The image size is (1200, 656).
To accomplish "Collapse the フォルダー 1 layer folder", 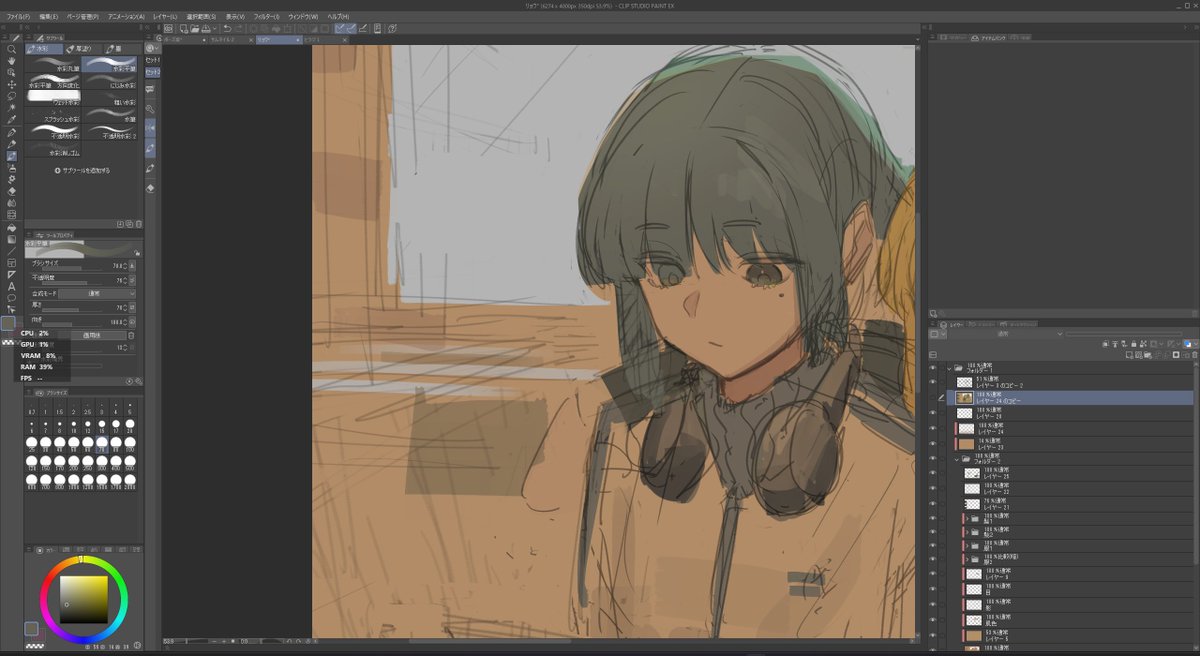I will (950, 369).
